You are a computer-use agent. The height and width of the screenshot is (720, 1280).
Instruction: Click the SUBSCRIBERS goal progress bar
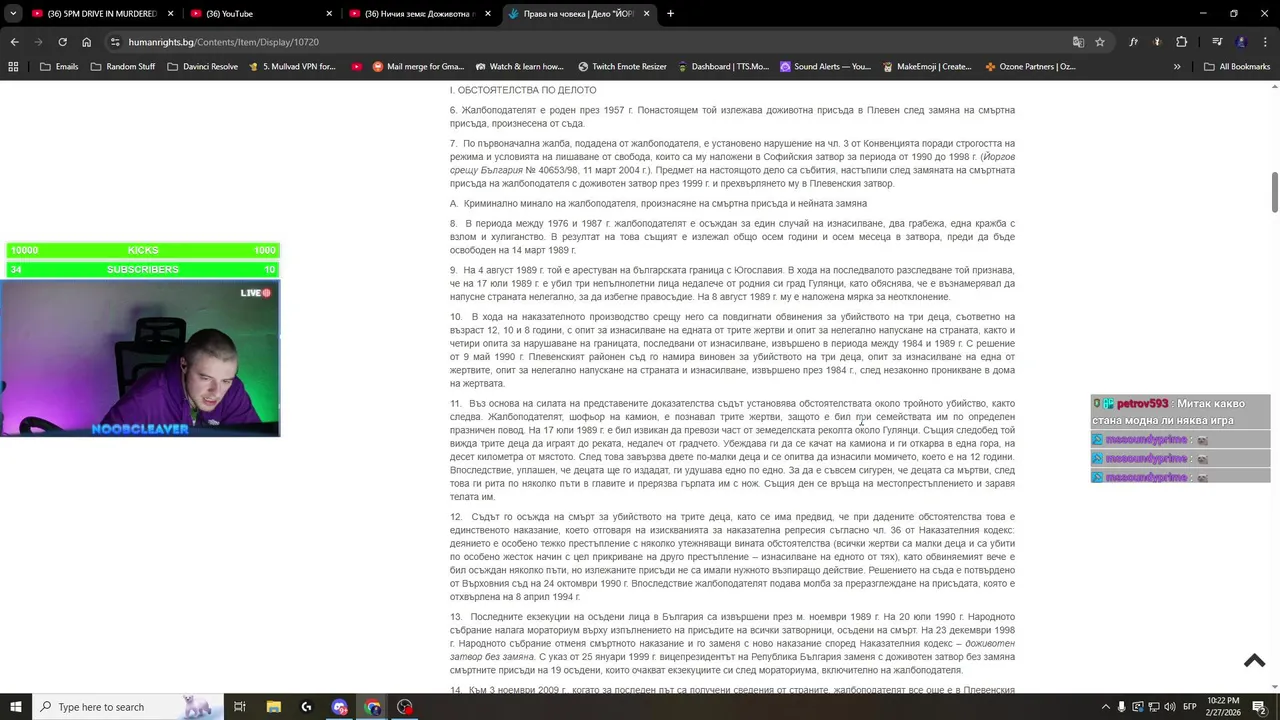143,269
